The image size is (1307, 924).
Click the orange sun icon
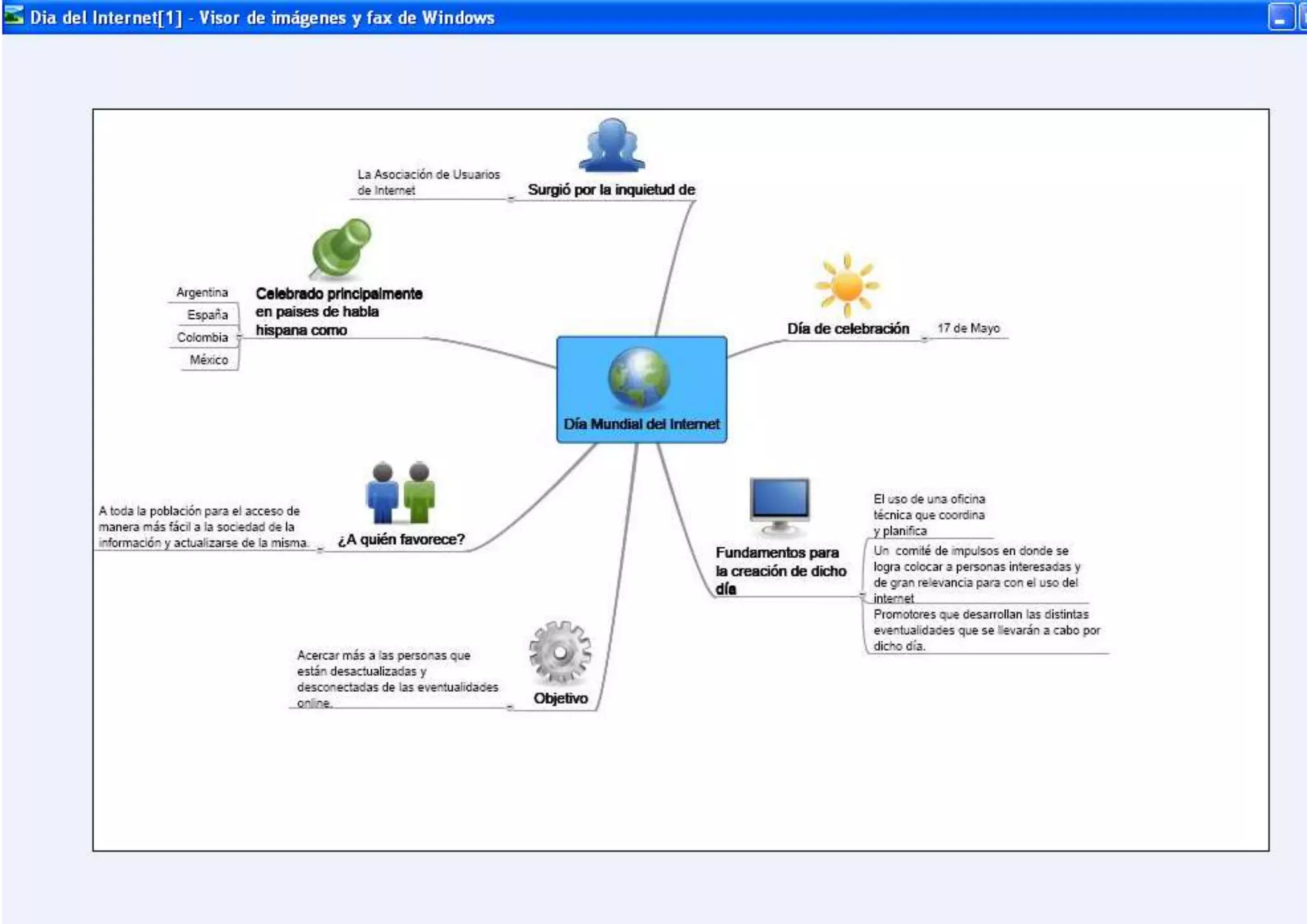pyautogui.click(x=847, y=285)
